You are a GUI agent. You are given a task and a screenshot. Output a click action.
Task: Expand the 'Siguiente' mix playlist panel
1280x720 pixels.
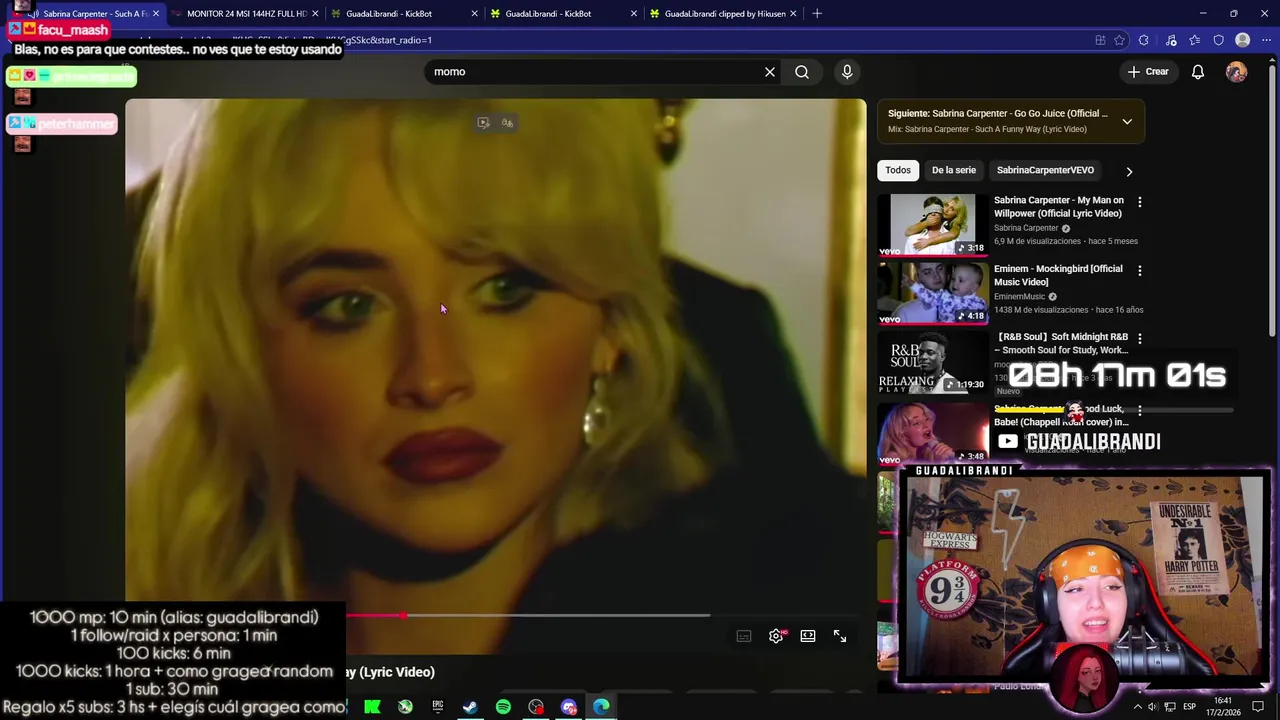point(1127,121)
